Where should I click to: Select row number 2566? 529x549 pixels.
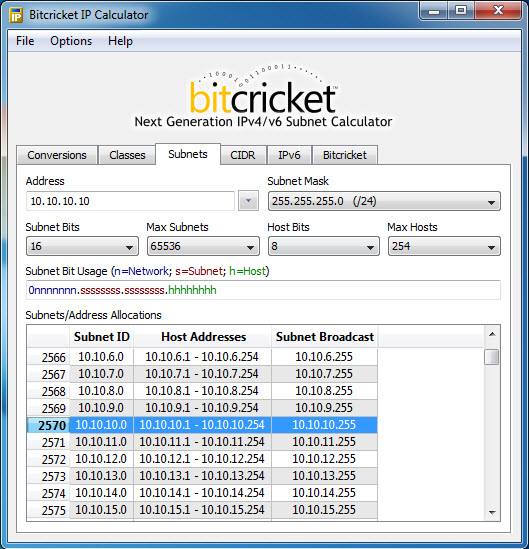click(49, 357)
